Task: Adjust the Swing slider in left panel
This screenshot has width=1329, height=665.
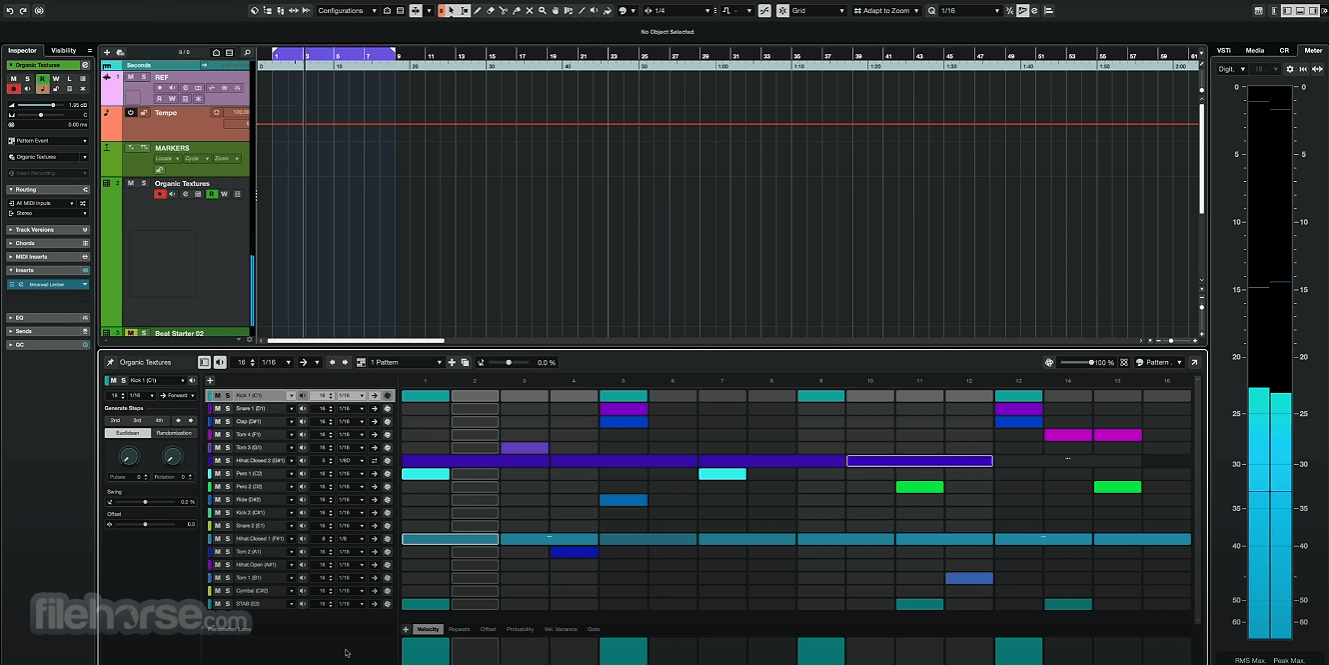Action: [145, 502]
